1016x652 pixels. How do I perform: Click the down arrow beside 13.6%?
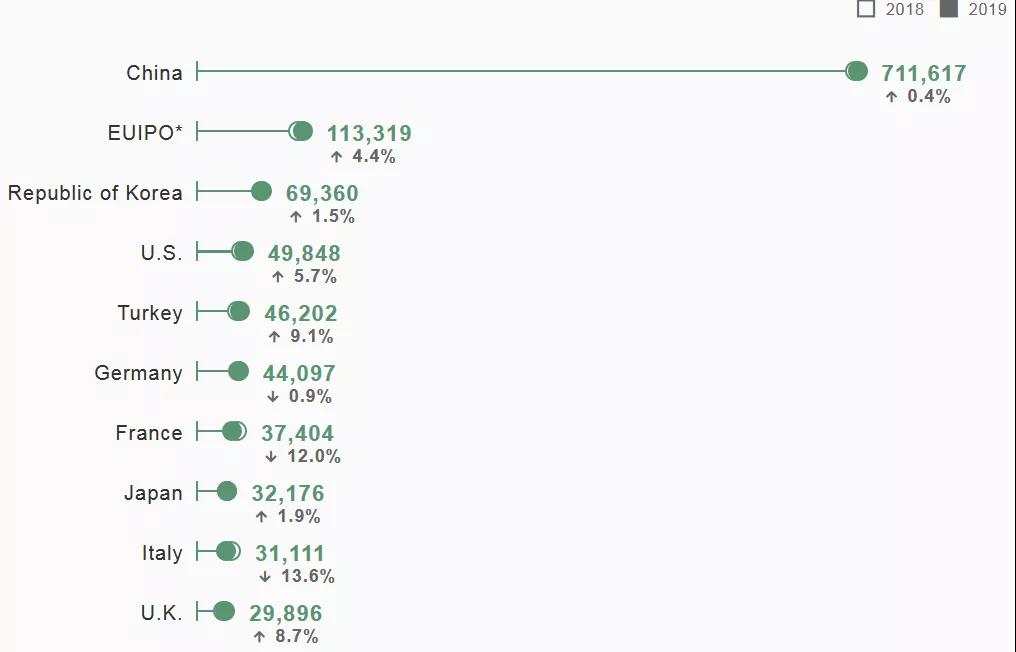click(265, 577)
